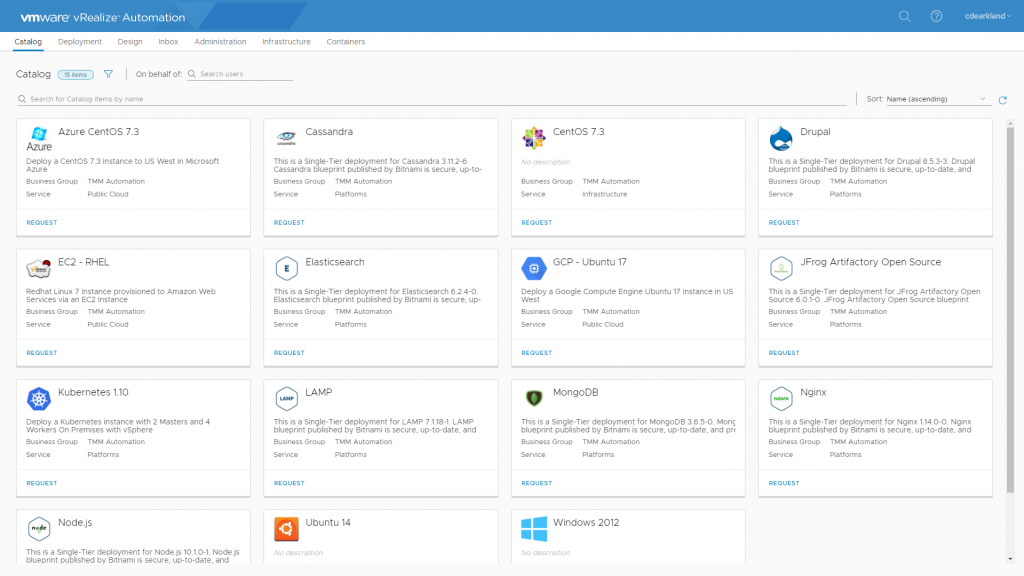Viewport: 1024px width, 576px height.
Task: Click the Nginx hexagon icon
Action: (x=781, y=398)
